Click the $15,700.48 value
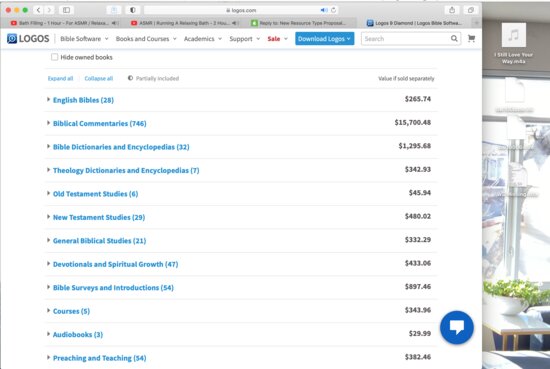 (412, 122)
